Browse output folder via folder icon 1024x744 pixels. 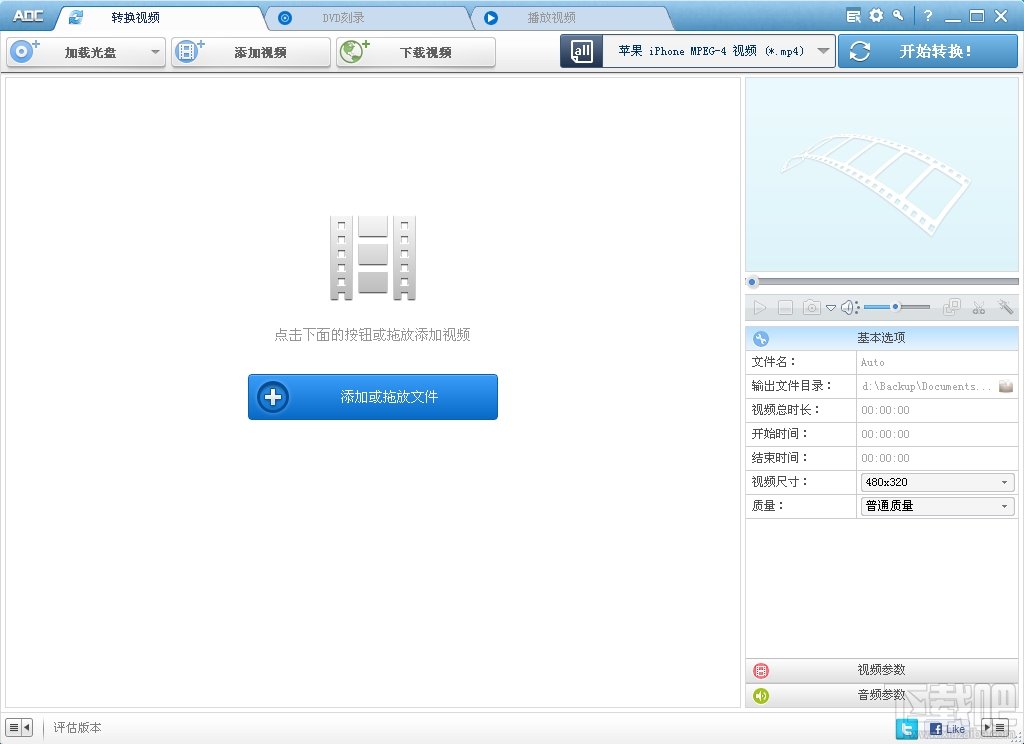coord(1006,386)
